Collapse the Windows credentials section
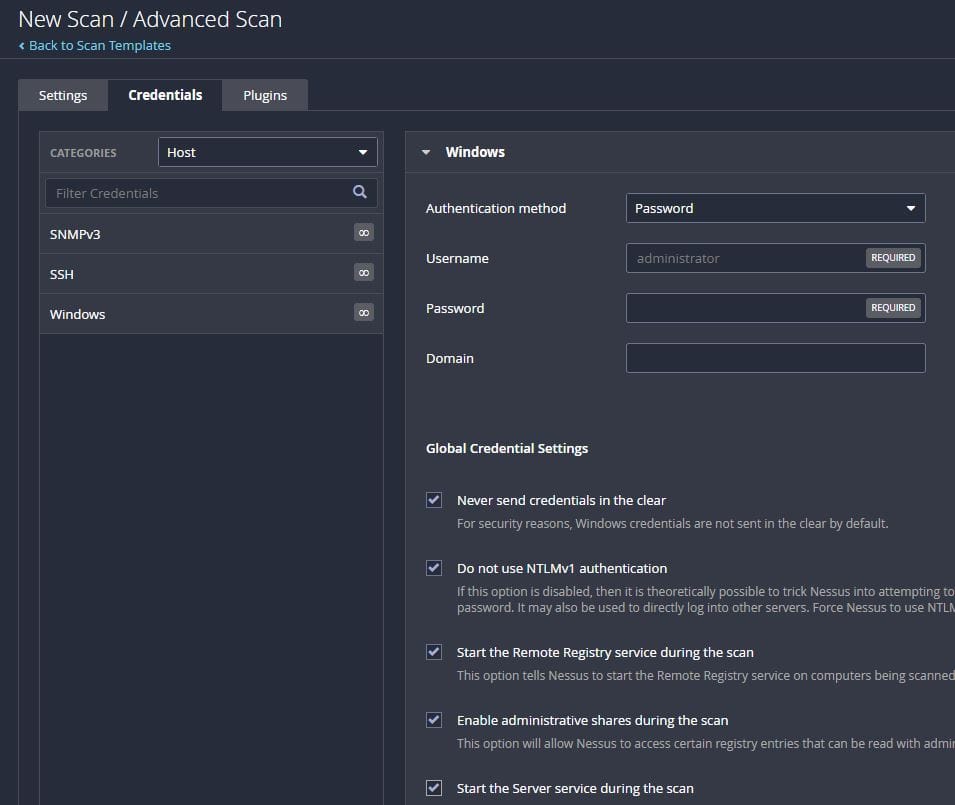Screen dimensions: 955x805 (x=426, y=152)
